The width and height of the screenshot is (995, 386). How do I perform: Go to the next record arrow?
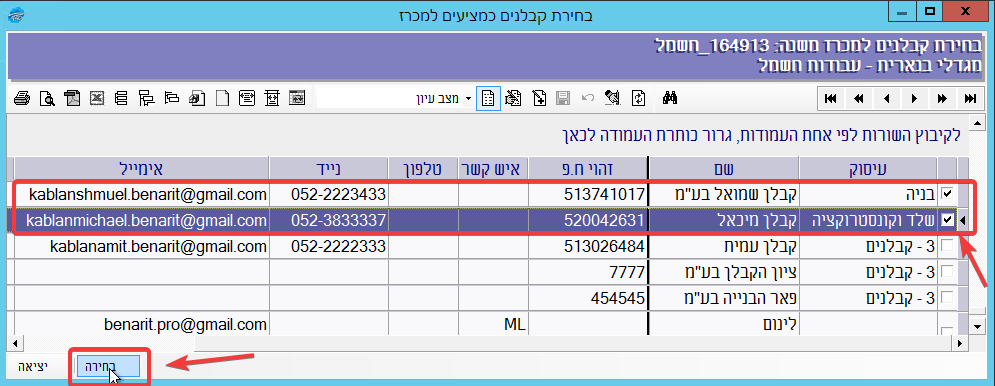914,98
